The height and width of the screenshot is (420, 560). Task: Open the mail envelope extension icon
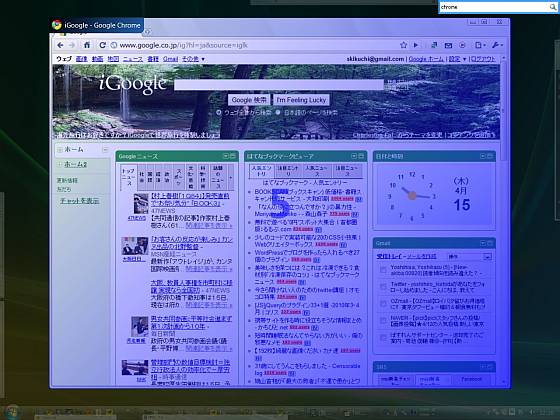coord(448,45)
